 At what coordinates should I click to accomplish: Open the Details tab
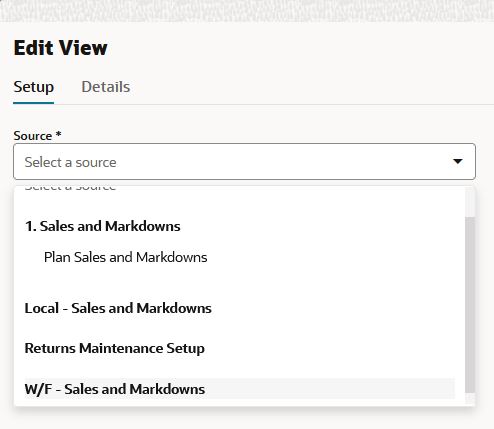pyautogui.click(x=106, y=87)
